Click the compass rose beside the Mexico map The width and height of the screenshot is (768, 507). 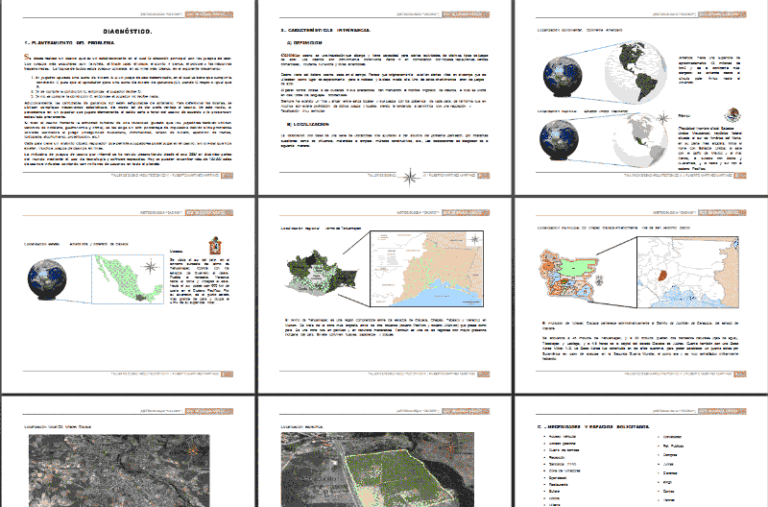(150, 267)
